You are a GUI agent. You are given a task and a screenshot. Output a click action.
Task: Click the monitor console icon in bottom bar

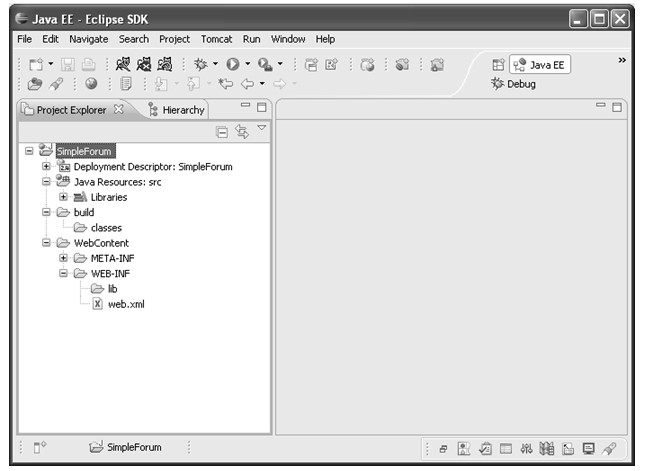click(588, 449)
